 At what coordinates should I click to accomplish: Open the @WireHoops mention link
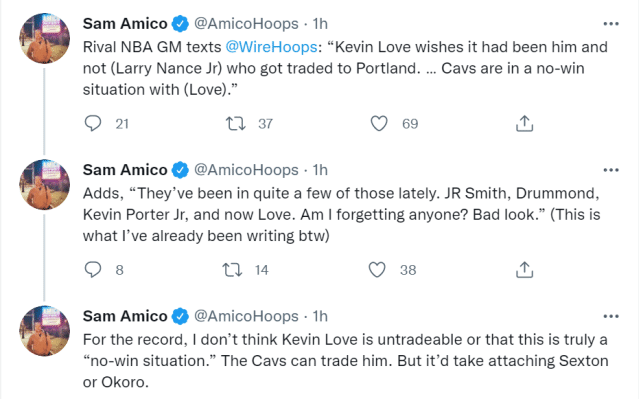[x=271, y=47]
